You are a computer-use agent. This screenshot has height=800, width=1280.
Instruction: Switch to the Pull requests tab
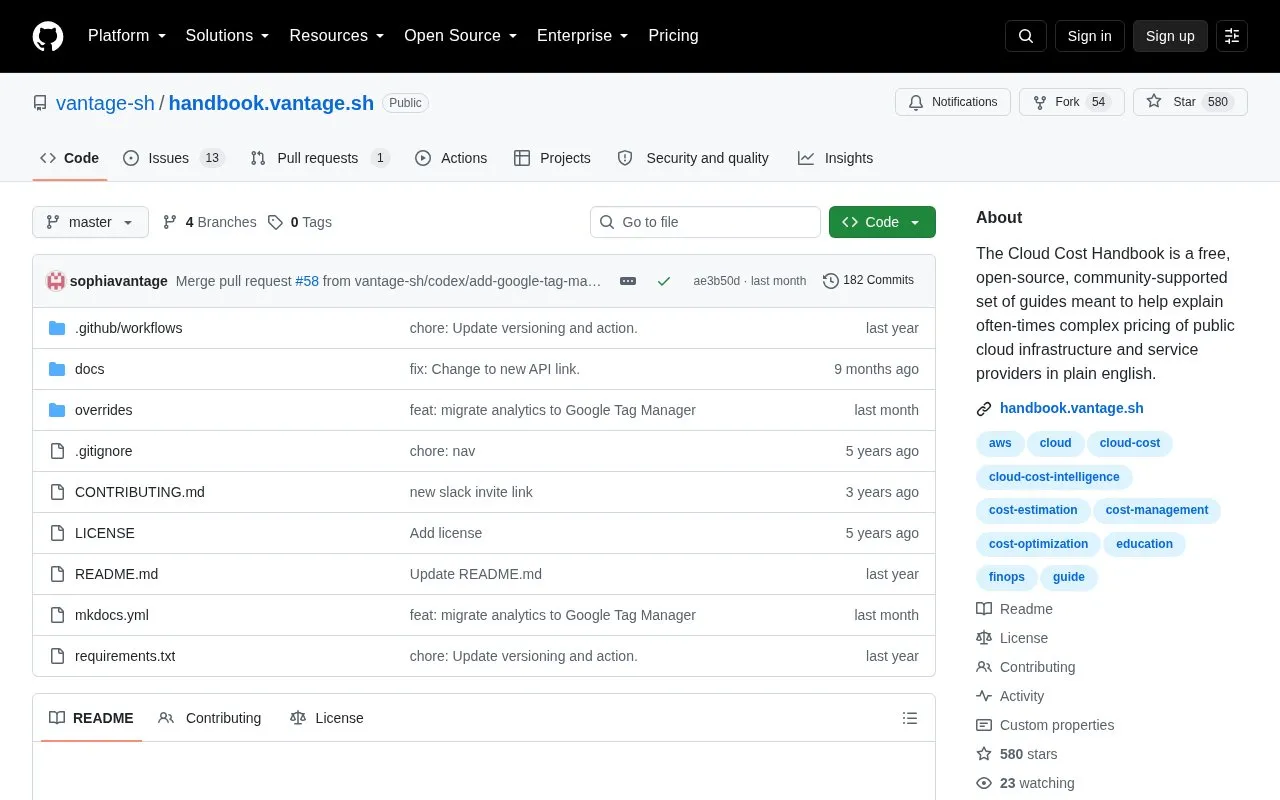319,158
